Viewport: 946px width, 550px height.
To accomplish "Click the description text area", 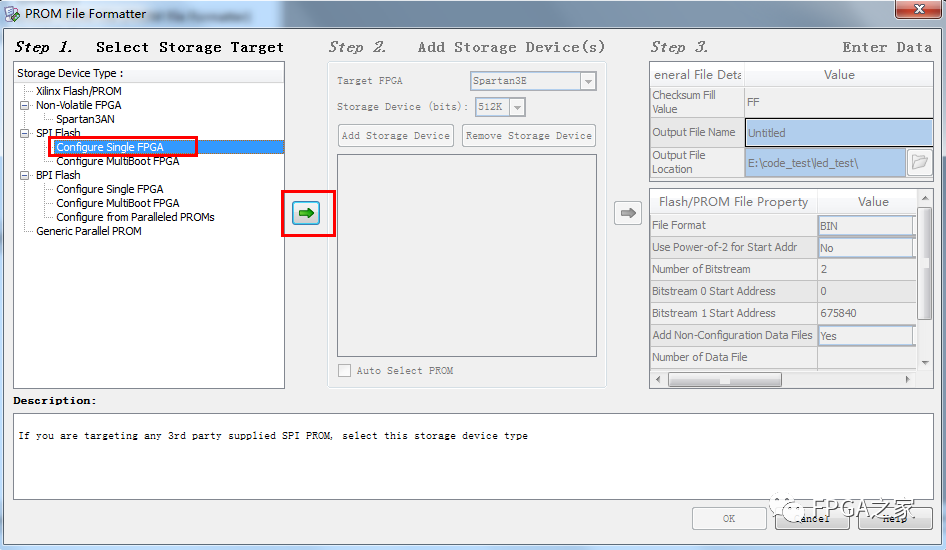I will pyautogui.click(x=473, y=456).
